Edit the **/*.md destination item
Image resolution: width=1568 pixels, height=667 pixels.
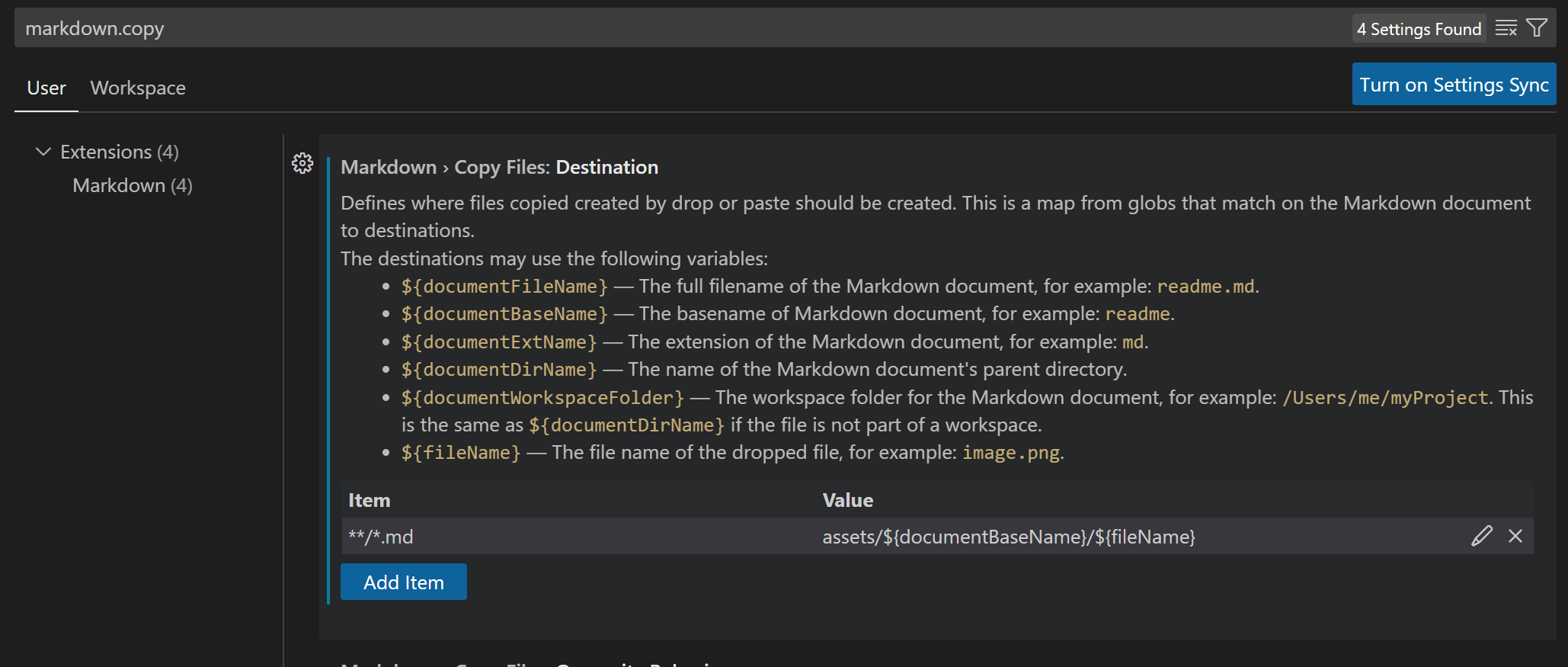tap(1481, 536)
